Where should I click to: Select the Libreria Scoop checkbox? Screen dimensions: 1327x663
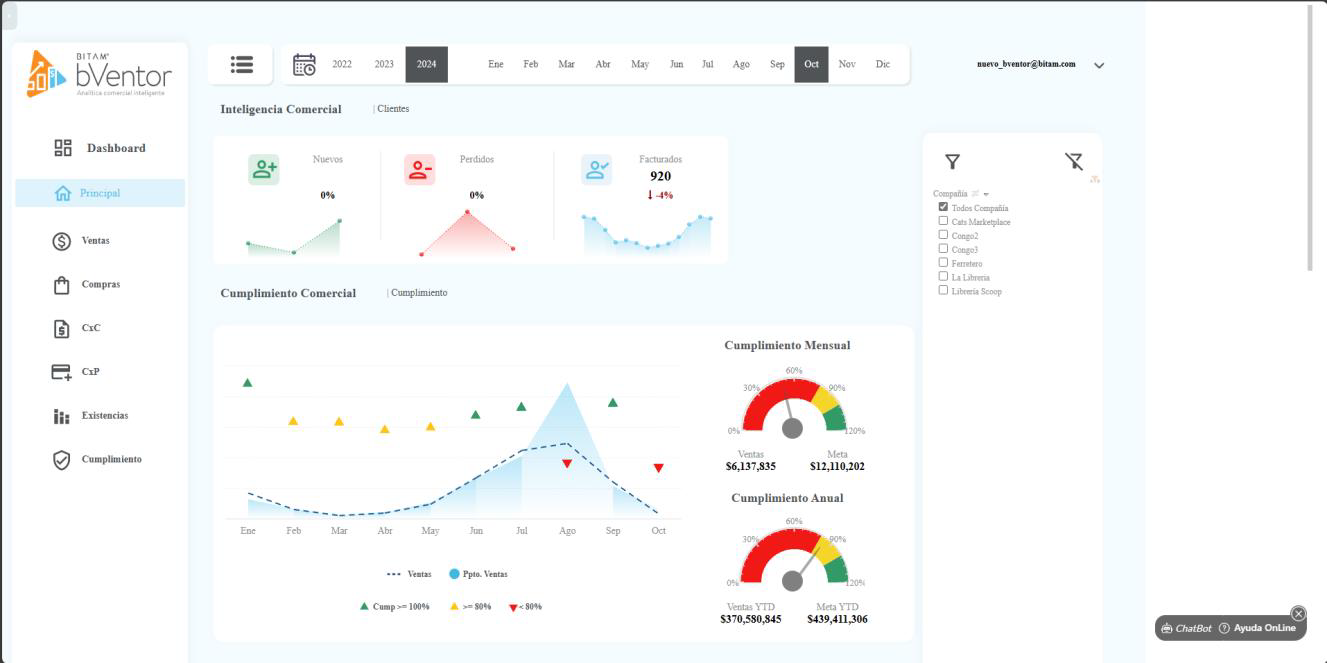tap(943, 290)
